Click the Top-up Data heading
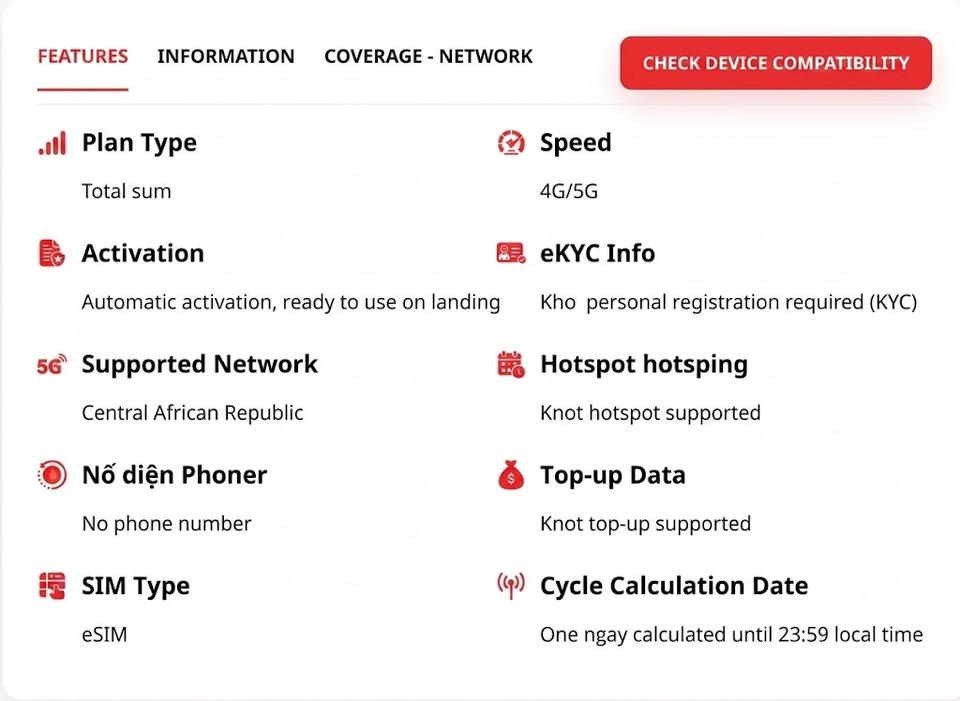960x701 pixels. click(x=613, y=475)
